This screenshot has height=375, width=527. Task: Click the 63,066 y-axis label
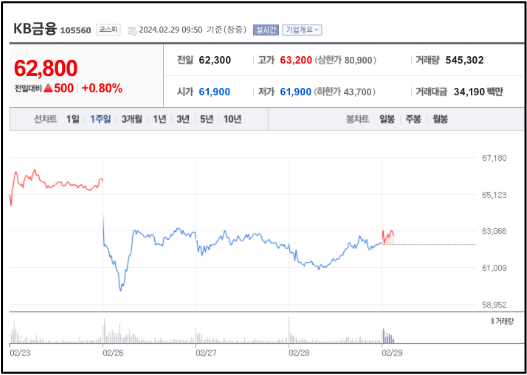(494, 231)
